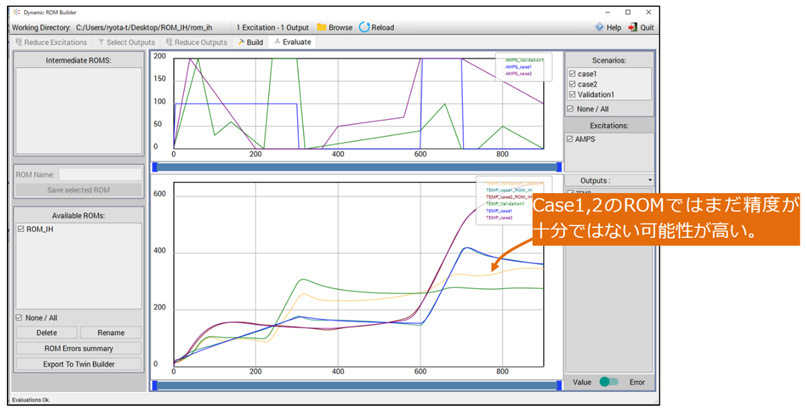Click the Intermediate ROMS list area
The height and width of the screenshot is (410, 806).
pos(79,110)
